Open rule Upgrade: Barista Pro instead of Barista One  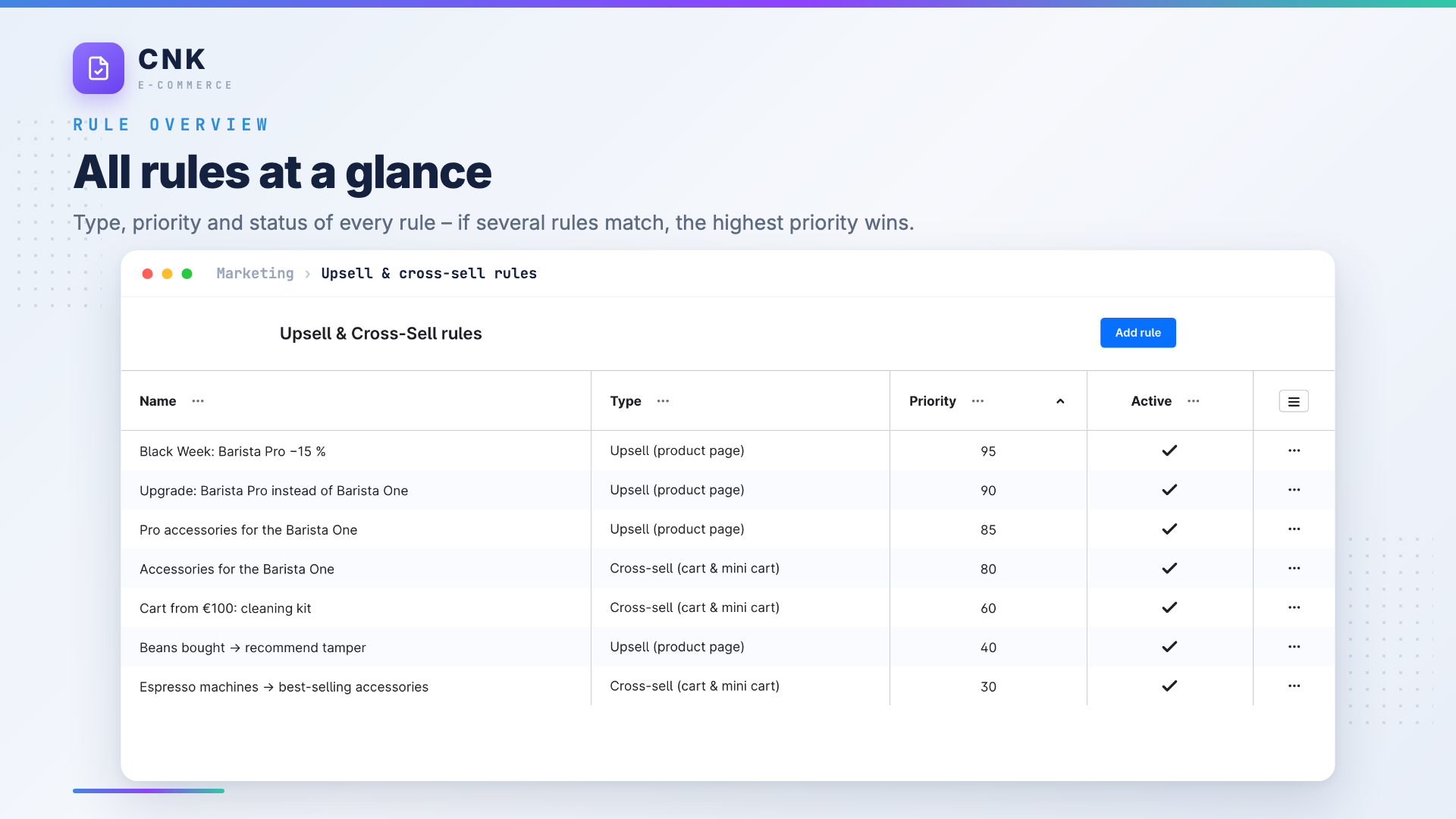coord(274,491)
